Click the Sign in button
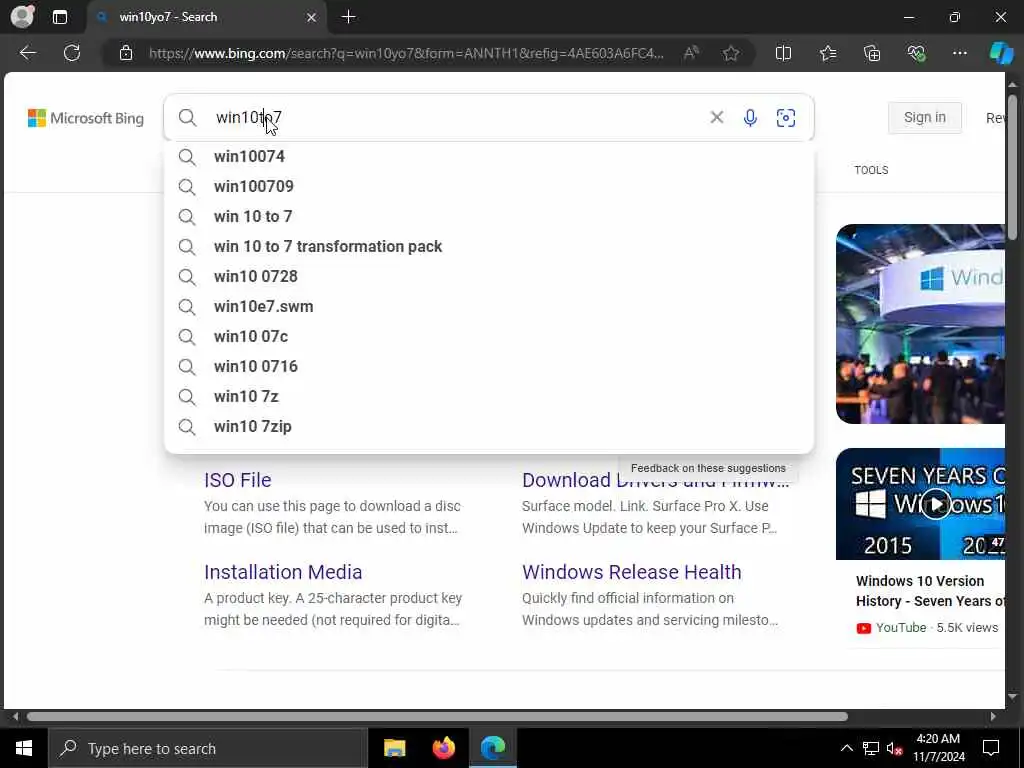1024x768 pixels. click(x=924, y=118)
